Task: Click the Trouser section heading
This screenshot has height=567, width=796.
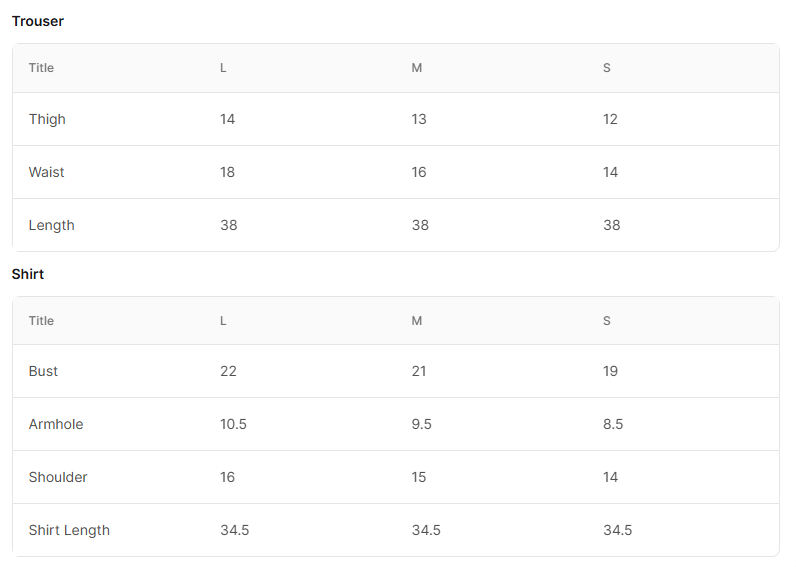Action: tap(38, 21)
